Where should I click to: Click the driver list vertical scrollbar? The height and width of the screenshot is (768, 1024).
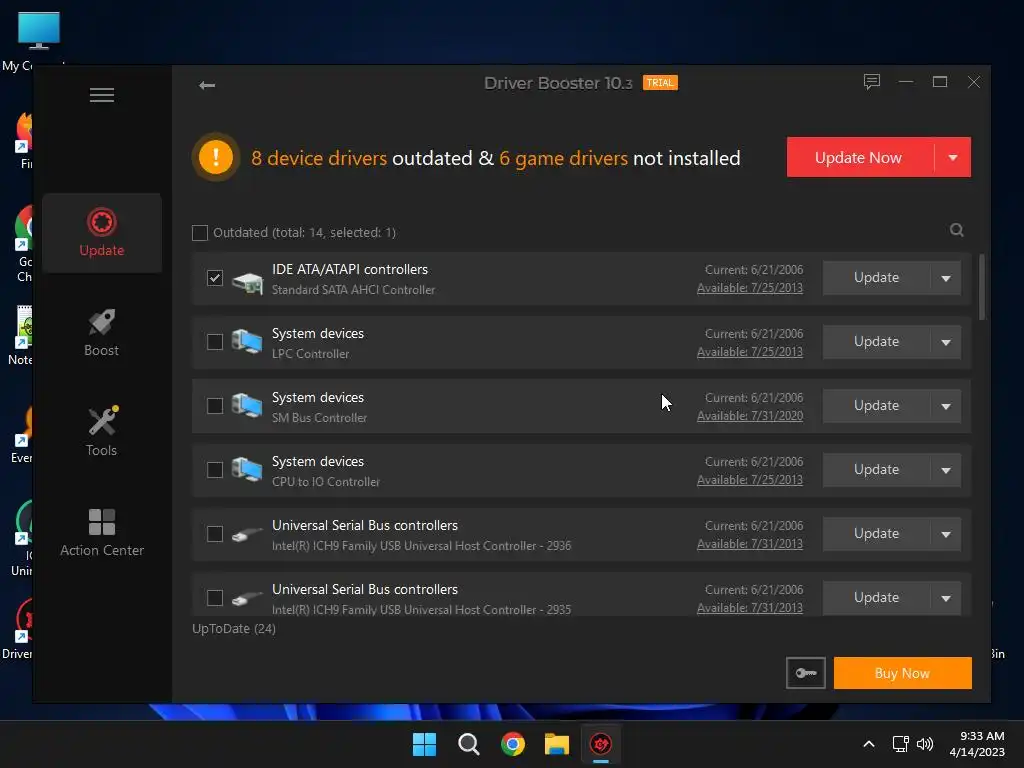pos(982,287)
